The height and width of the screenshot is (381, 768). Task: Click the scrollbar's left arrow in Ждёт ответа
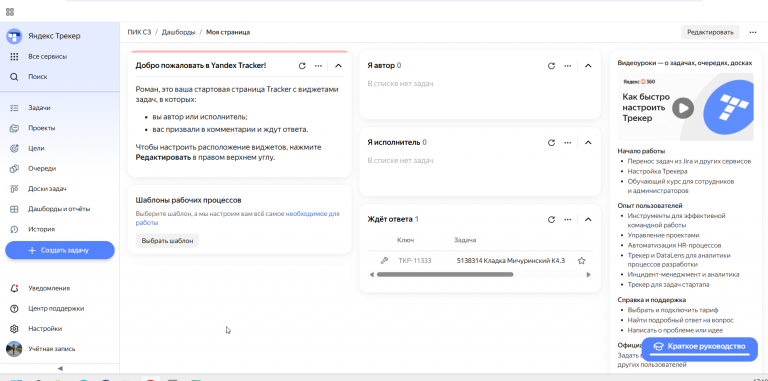point(372,275)
